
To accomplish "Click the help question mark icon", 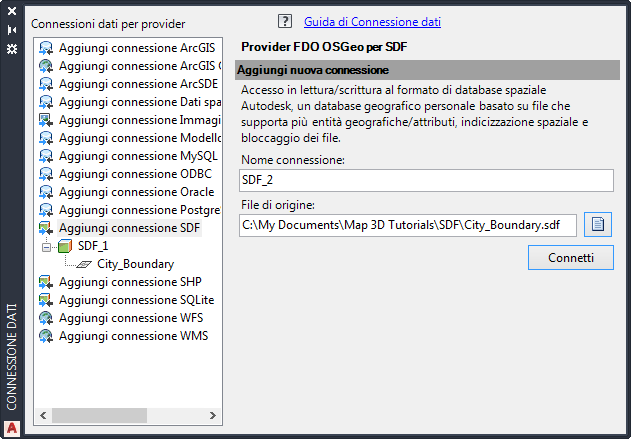I will [x=285, y=21].
